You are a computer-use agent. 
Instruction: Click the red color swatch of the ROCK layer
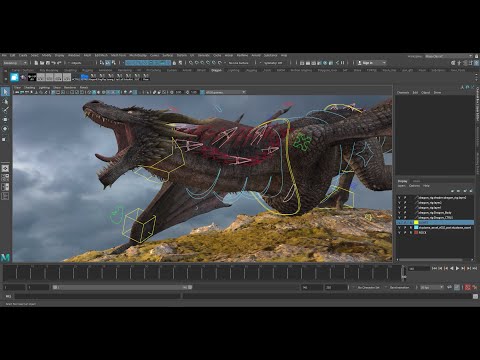coord(416,232)
